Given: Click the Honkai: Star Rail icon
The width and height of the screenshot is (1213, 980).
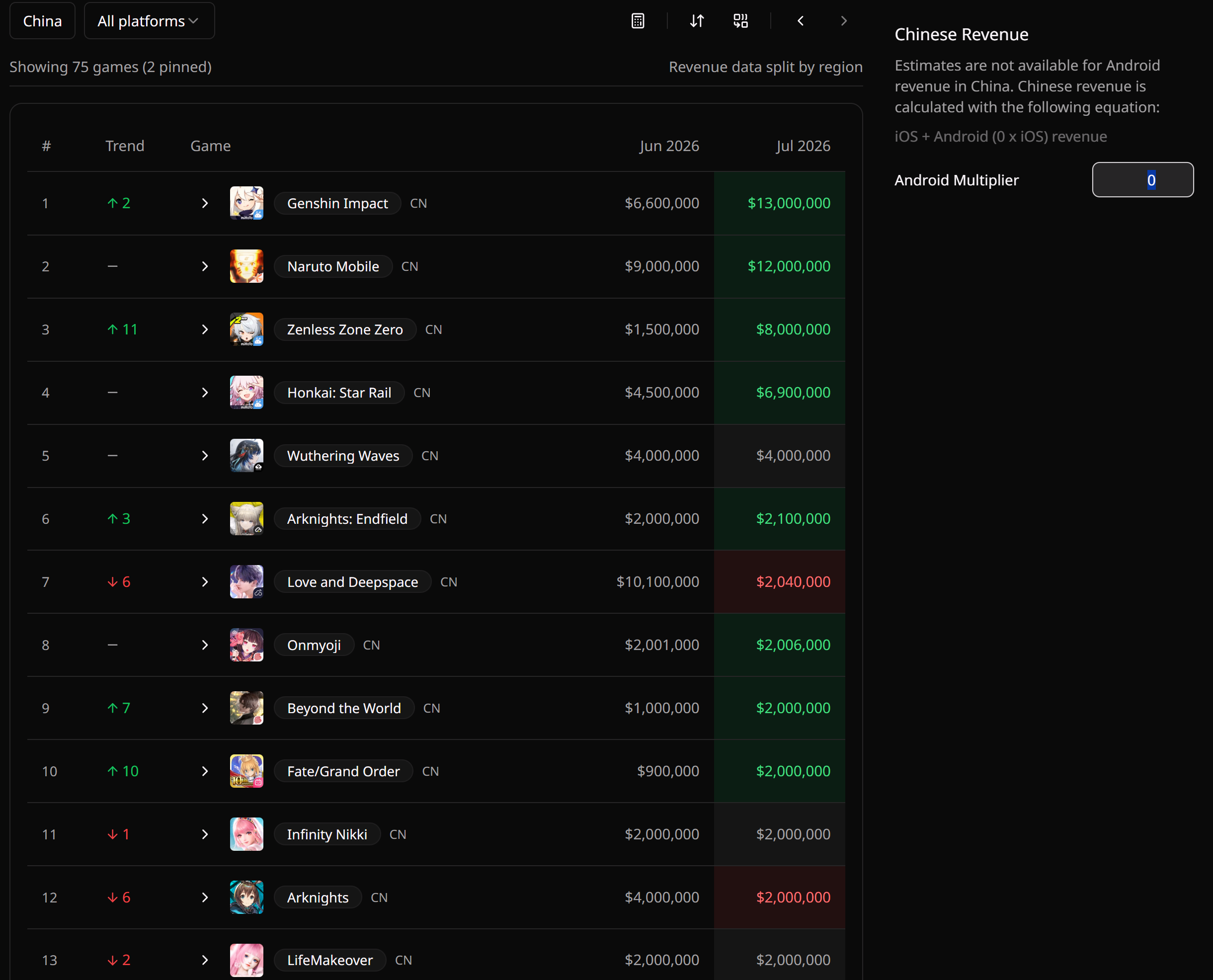Looking at the screenshot, I should (246, 392).
